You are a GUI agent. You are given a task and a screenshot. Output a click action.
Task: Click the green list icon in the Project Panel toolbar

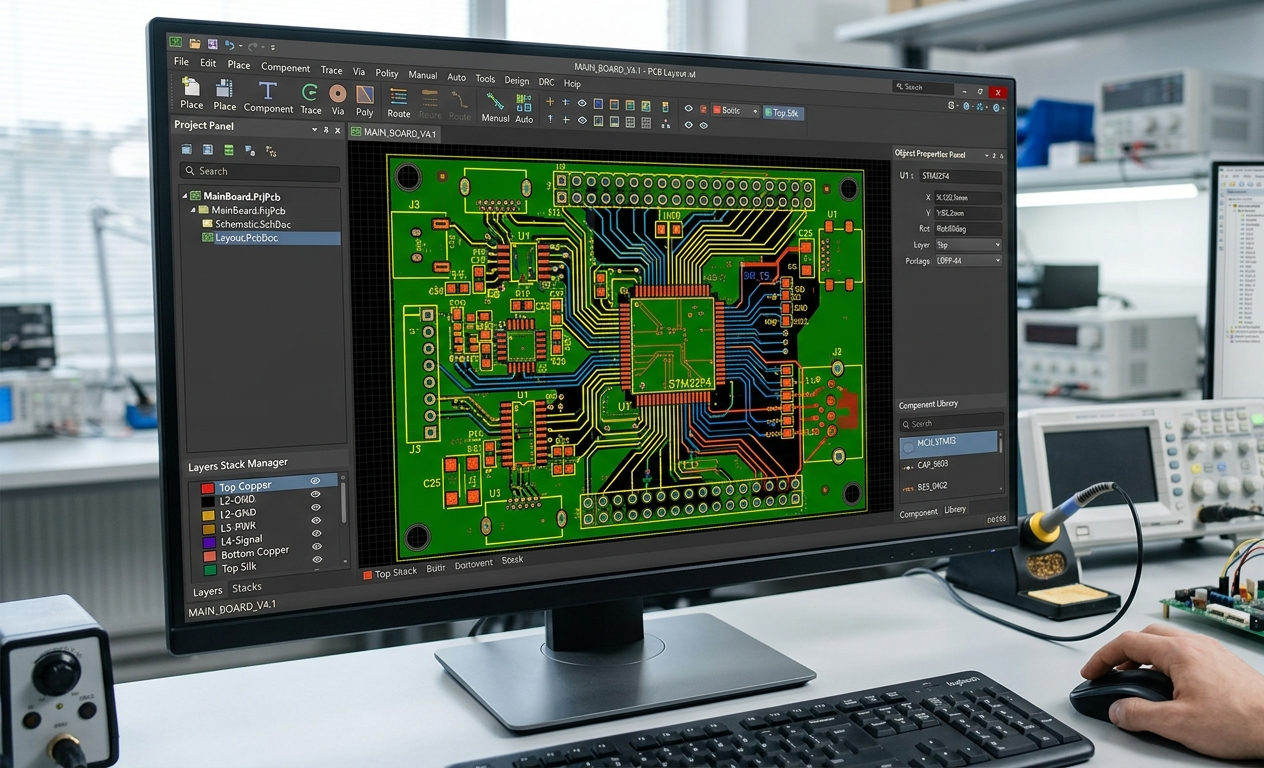click(x=229, y=149)
